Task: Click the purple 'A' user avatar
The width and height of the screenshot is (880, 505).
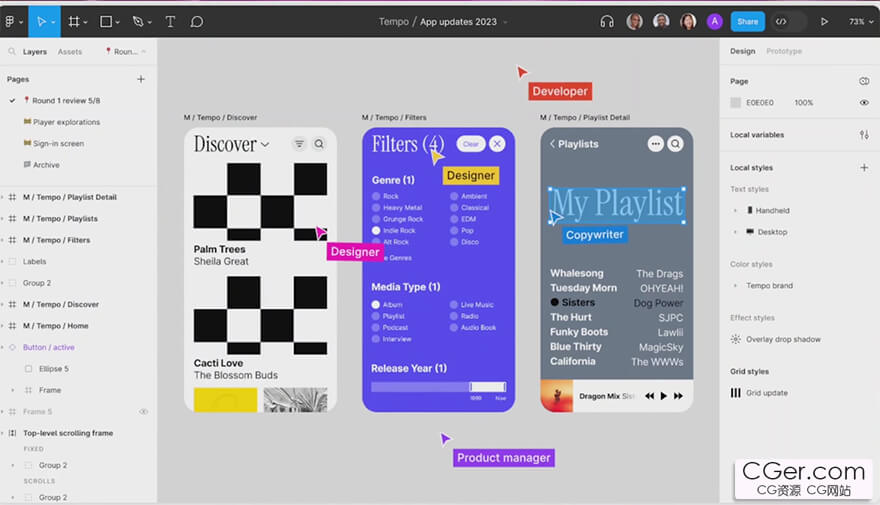Action: point(714,21)
